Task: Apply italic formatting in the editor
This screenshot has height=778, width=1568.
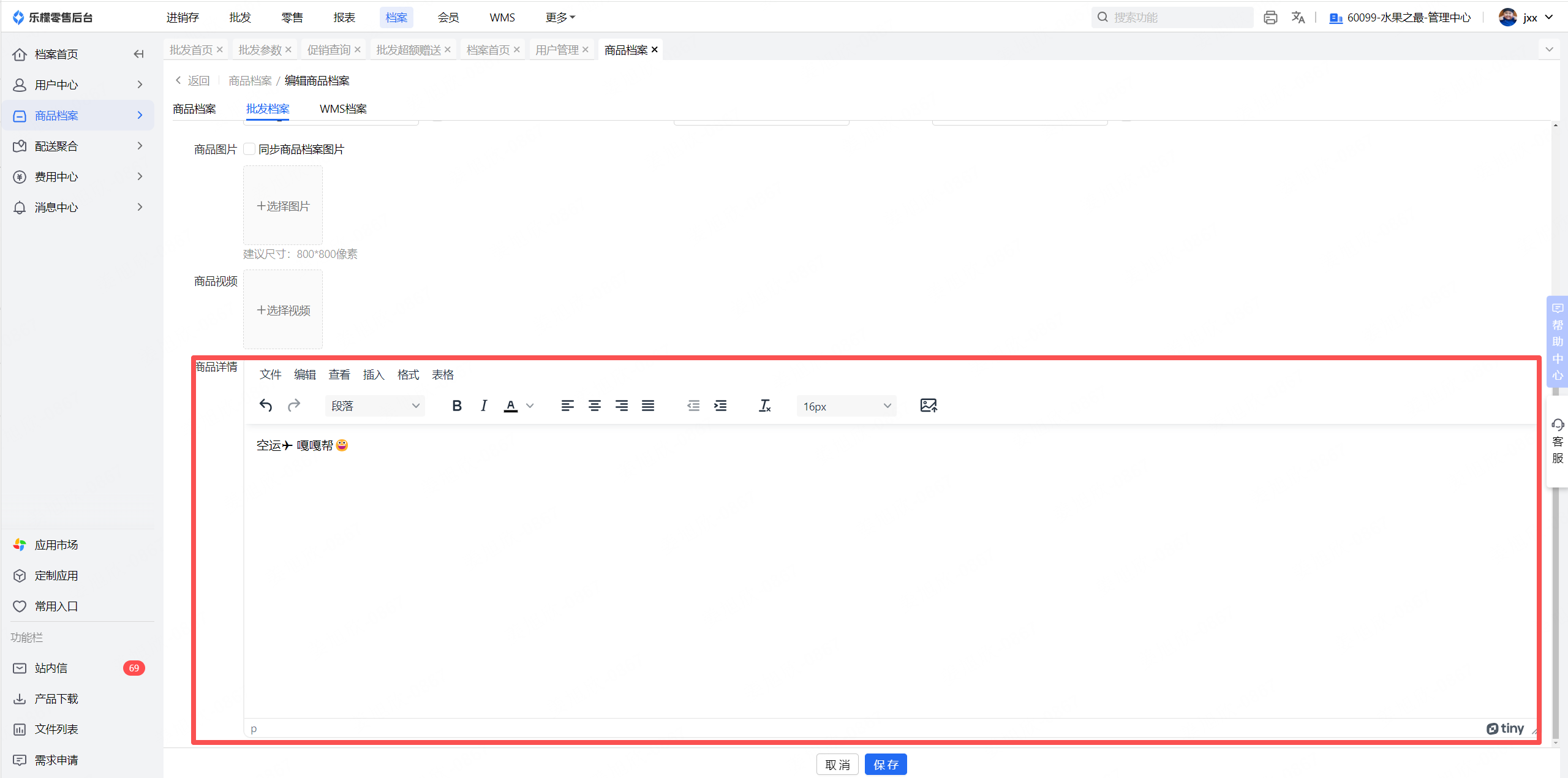Action: coord(483,406)
